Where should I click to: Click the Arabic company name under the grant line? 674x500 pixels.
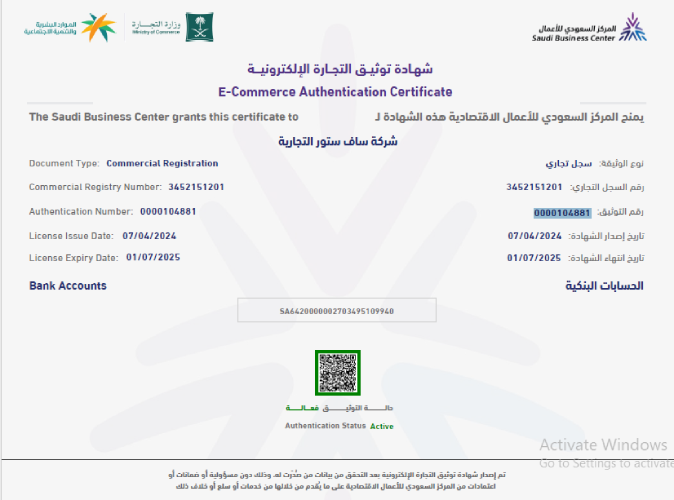coord(338,141)
